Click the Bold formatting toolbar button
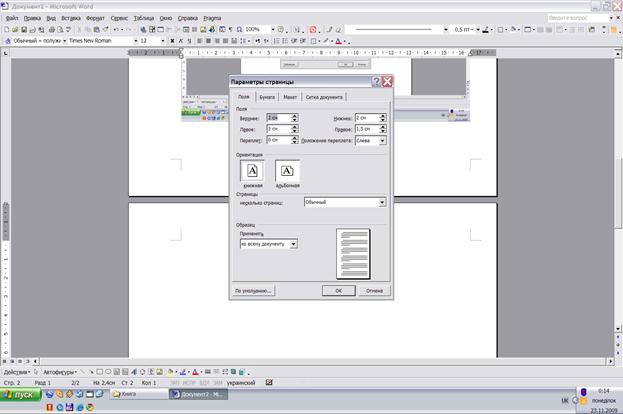Screen dimensions: 623x414 pyautogui.click(x=172, y=41)
